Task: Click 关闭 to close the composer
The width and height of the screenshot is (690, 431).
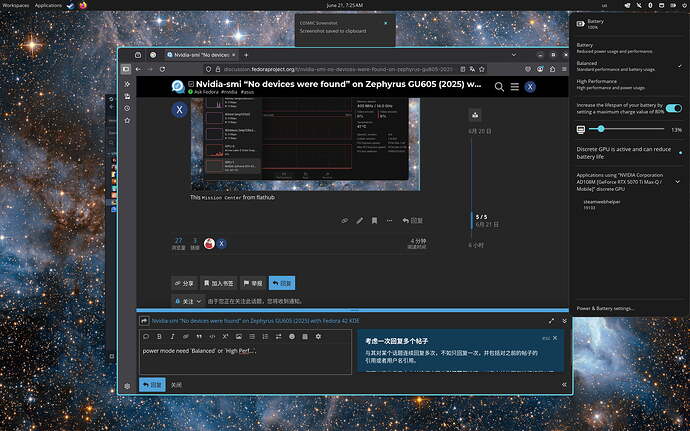Action: point(176,385)
